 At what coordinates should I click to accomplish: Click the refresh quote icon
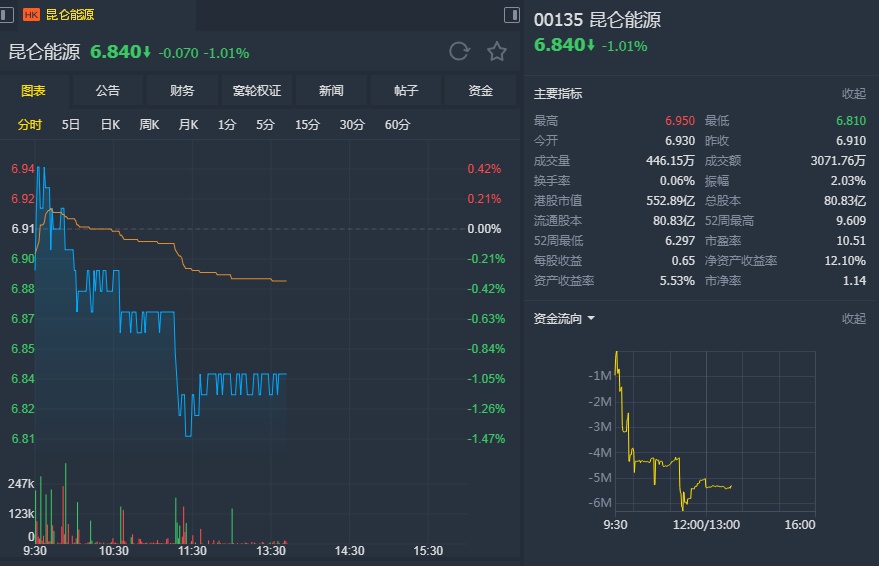point(459,52)
